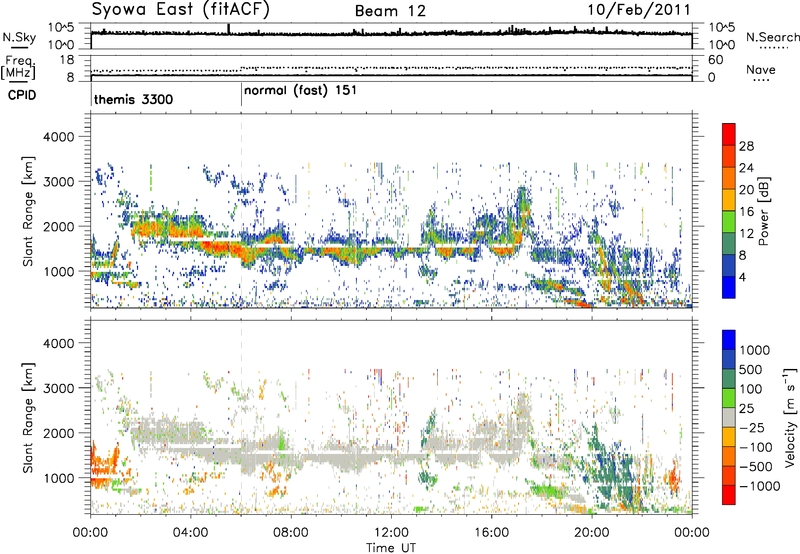Click the "60" Nave axis tick

coord(715,60)
